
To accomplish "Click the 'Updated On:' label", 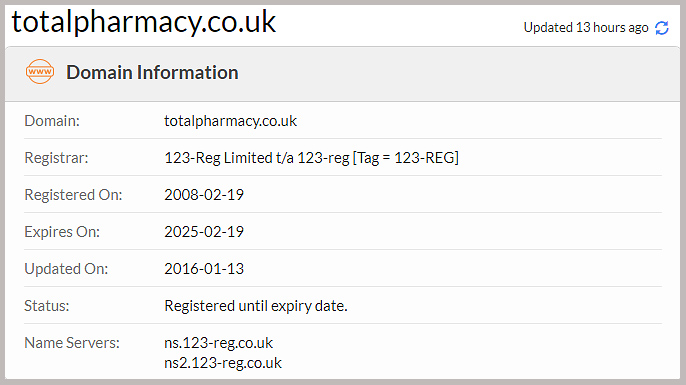I will [x=66, y=269].
